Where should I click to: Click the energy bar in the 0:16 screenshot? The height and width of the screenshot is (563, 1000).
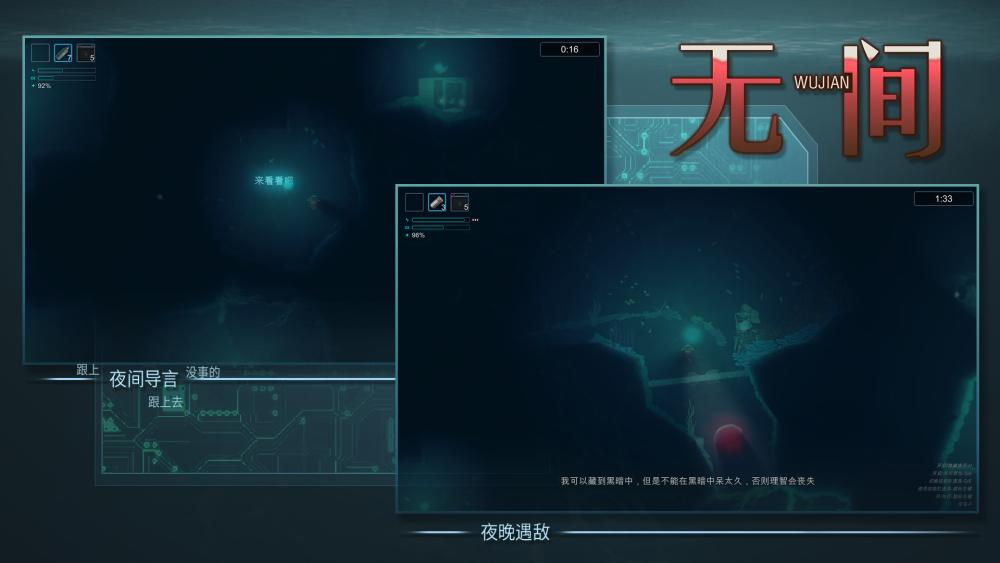(67, 71)
